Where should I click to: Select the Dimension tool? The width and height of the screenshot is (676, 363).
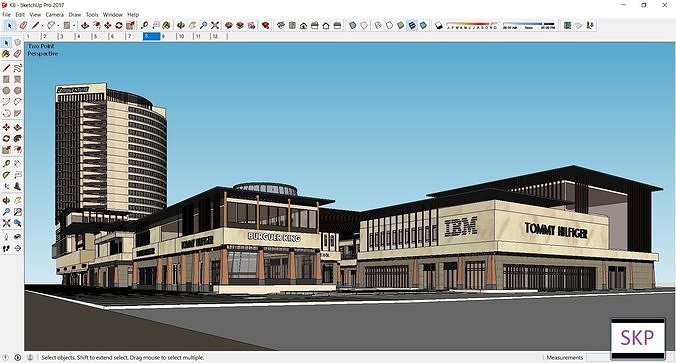click(17, 164)
